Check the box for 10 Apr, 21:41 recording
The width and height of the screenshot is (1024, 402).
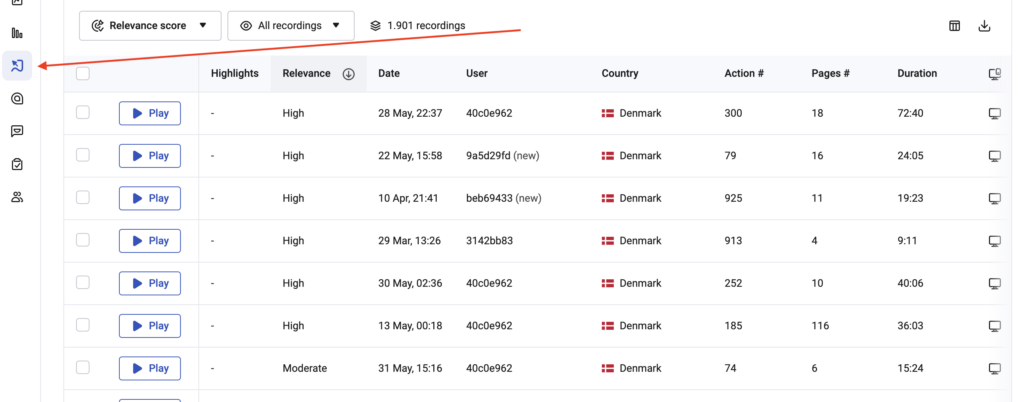(x=83, y=198)
